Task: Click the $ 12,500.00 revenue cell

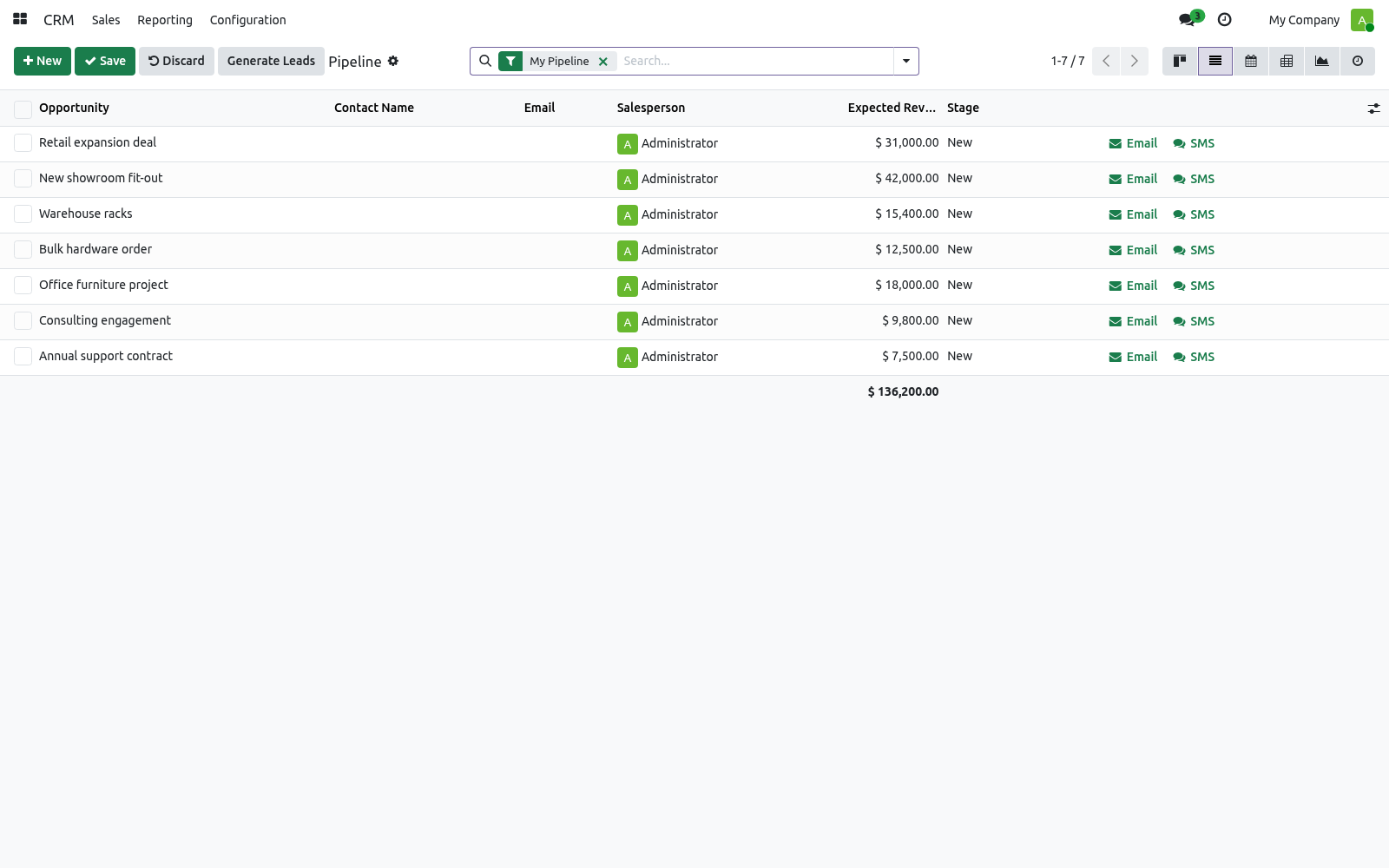Action: click(906, 249)
